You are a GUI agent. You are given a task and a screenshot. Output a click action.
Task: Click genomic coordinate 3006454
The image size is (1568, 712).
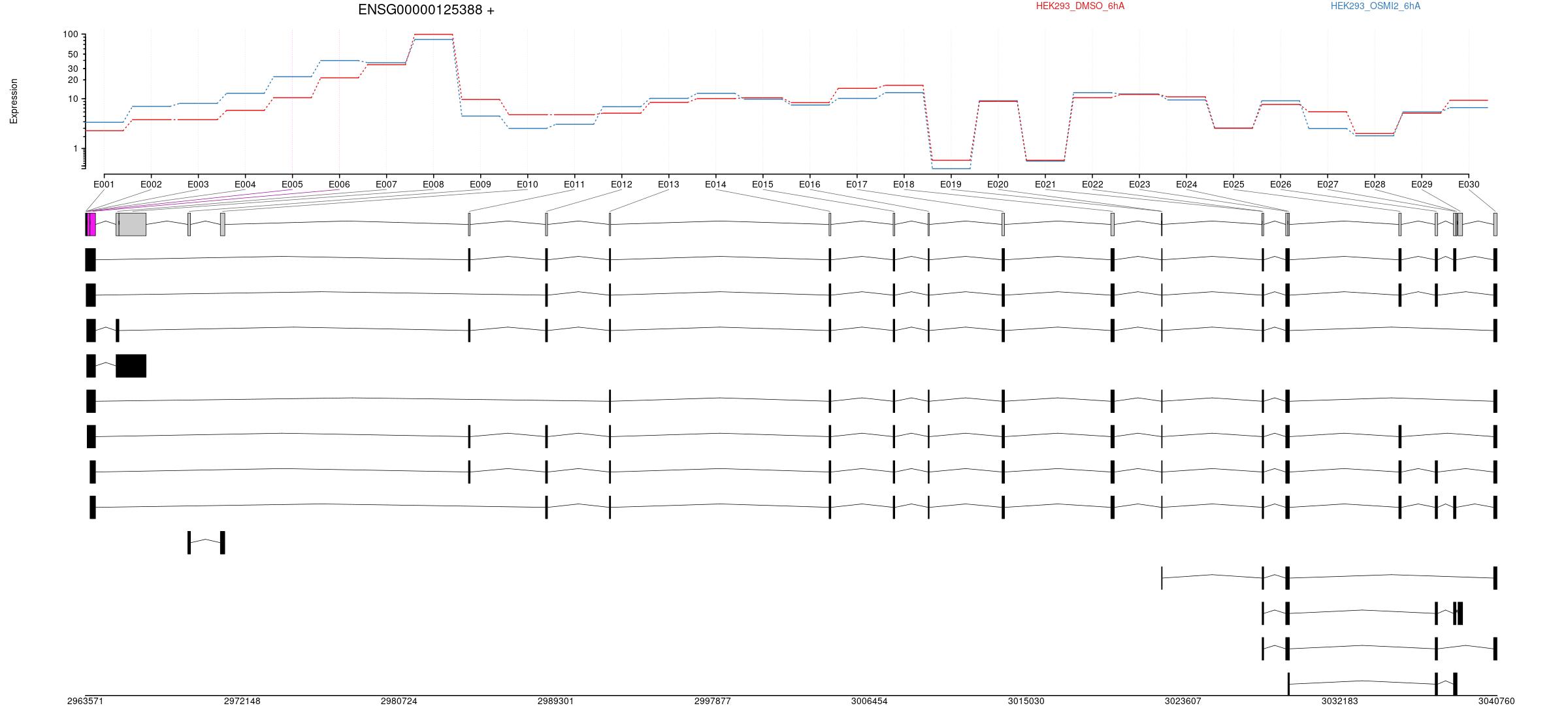(x=869, y=701)
